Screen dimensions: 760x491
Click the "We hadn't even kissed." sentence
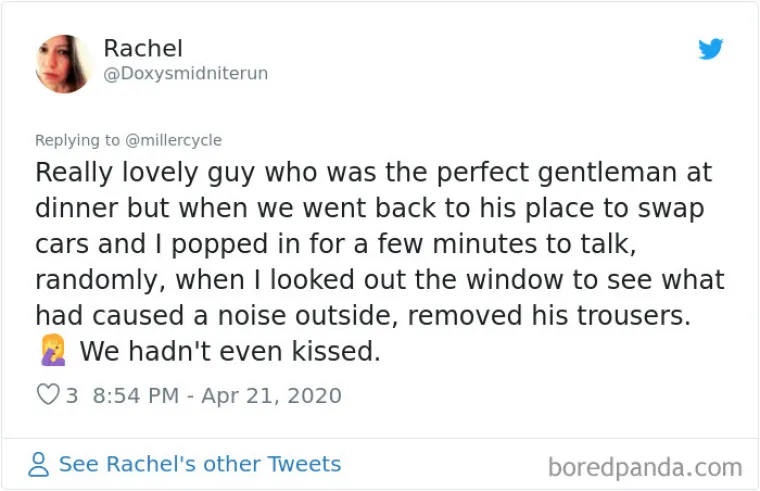pos(230,352)
